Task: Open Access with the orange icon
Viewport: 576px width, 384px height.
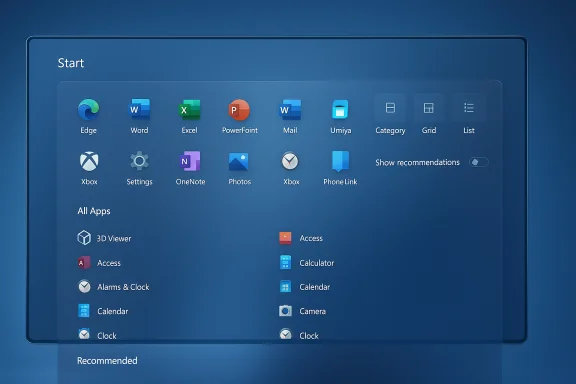Action: pyautogui.click(x=301, y=238)
